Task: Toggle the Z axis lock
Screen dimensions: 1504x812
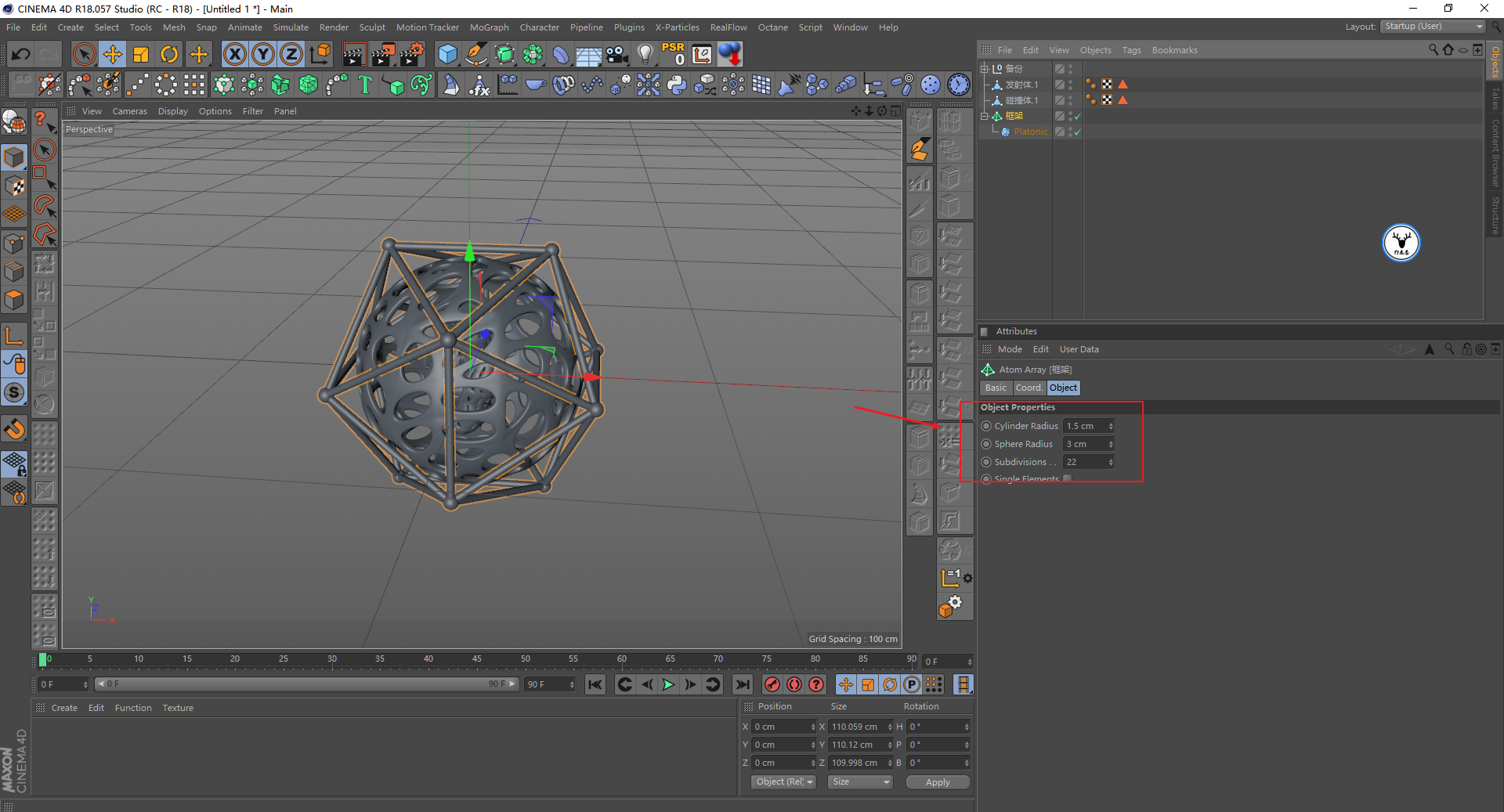Action: coord(291,54)
